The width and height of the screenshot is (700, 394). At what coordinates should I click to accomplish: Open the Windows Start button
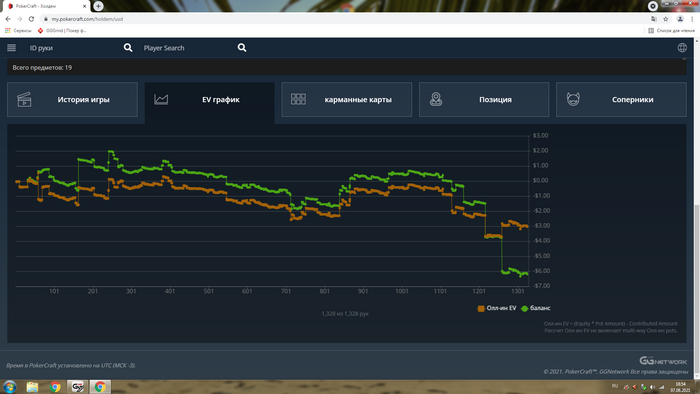pos(9,386)
